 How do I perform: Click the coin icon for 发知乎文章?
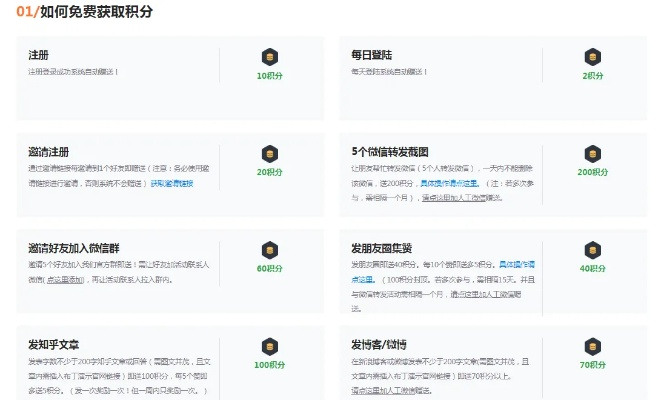(269, 346)
